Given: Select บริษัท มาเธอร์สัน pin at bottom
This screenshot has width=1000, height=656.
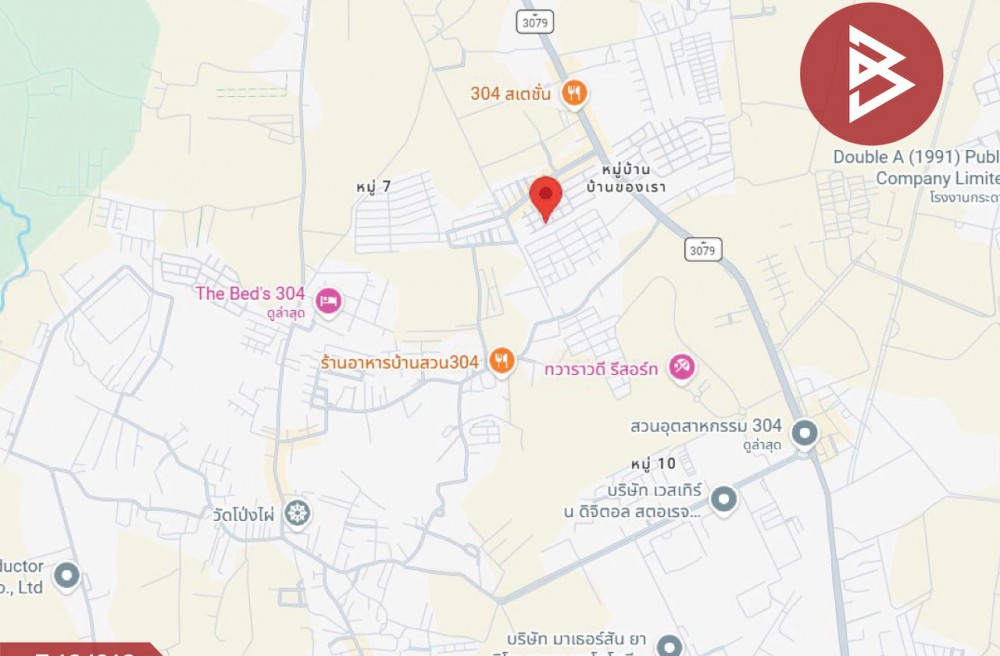Looking at the screenshot, I should click(x=669, y=645).
